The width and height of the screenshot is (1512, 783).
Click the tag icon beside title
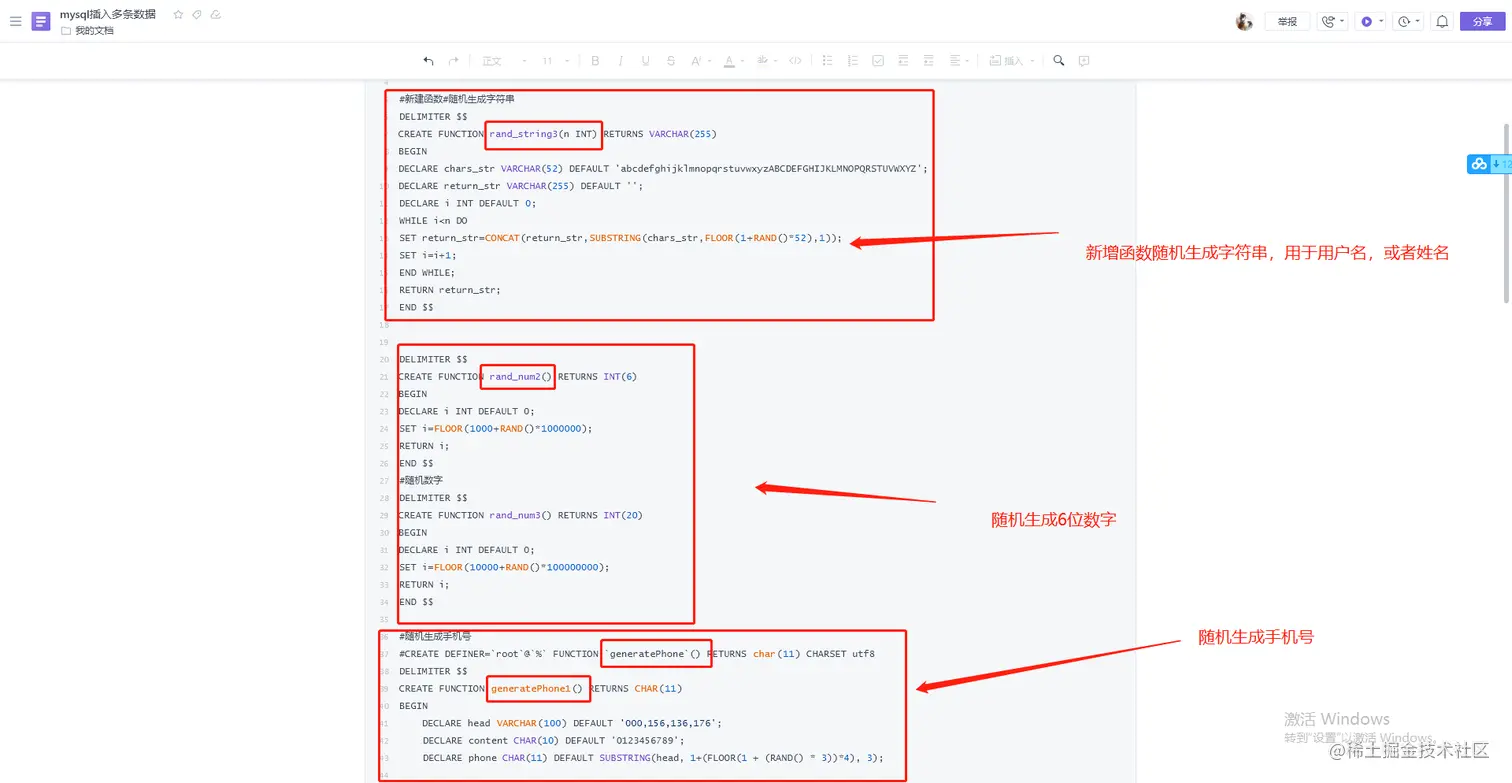pyautogui.click(x=197, y=15)
